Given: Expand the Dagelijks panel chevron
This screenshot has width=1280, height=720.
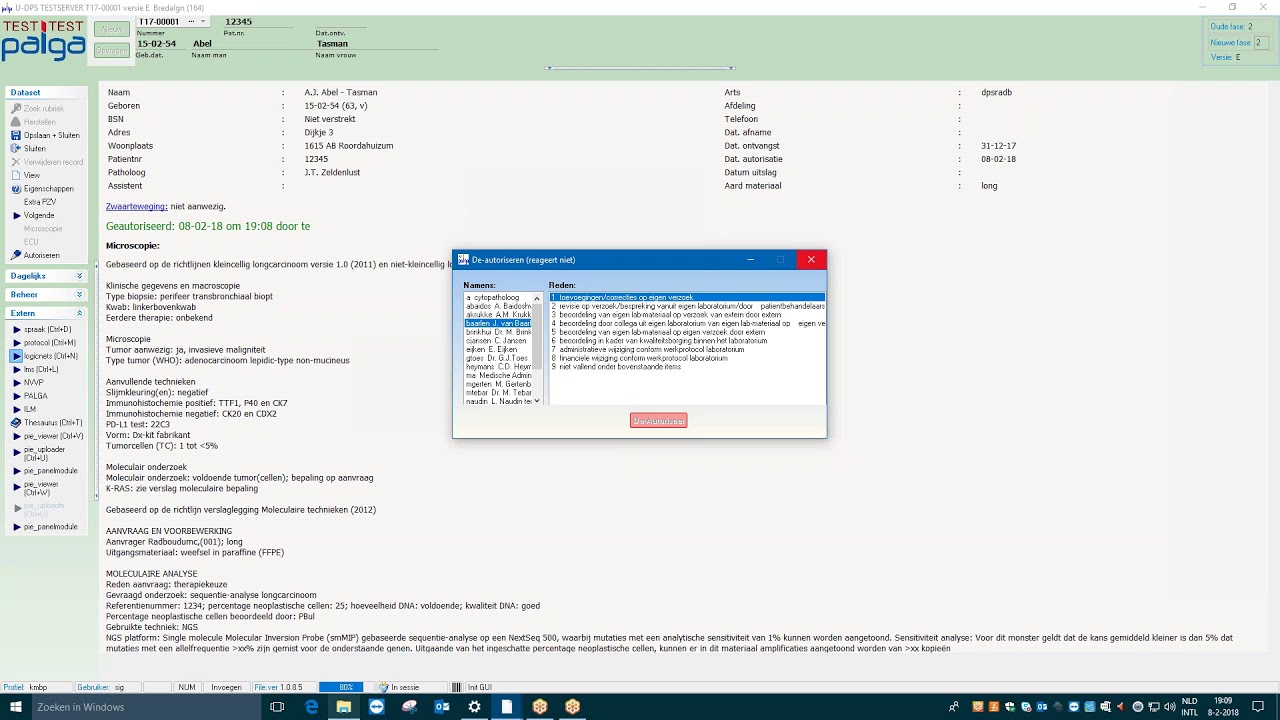Looking at the screenshot, I should (79, 276).
